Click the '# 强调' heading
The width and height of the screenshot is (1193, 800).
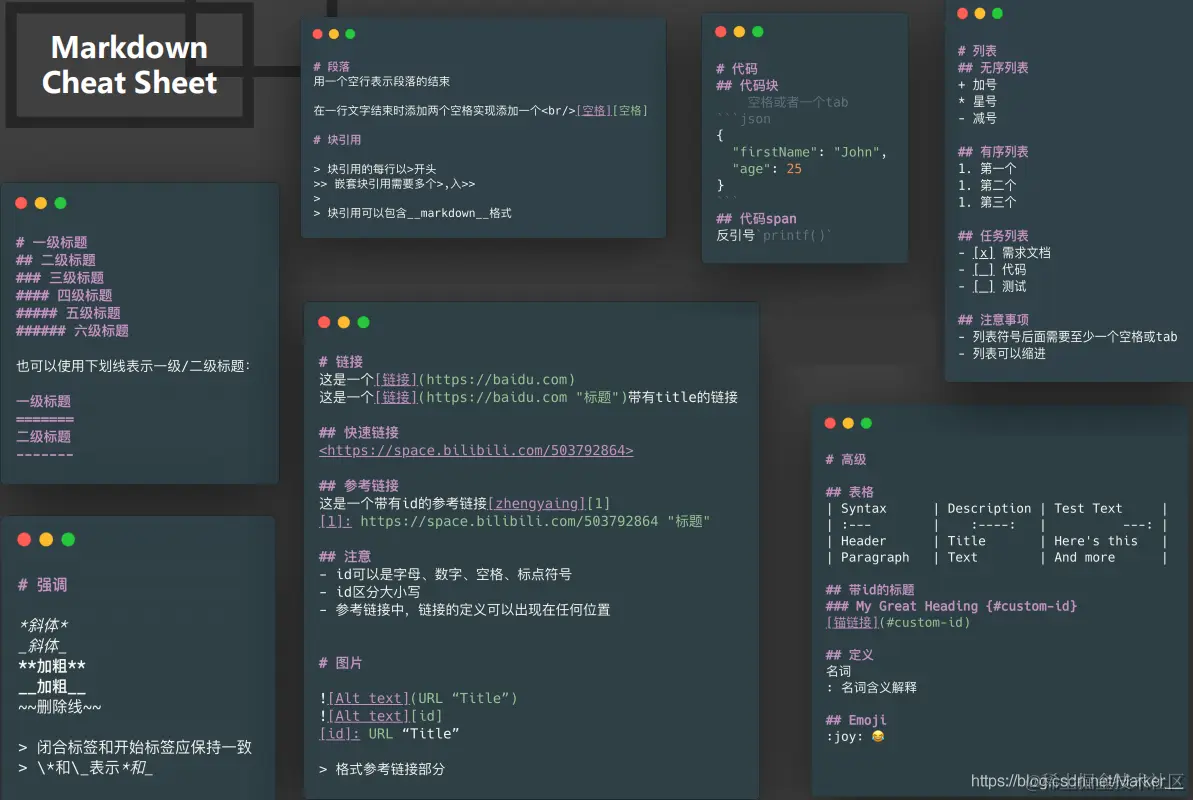[43, 585]
